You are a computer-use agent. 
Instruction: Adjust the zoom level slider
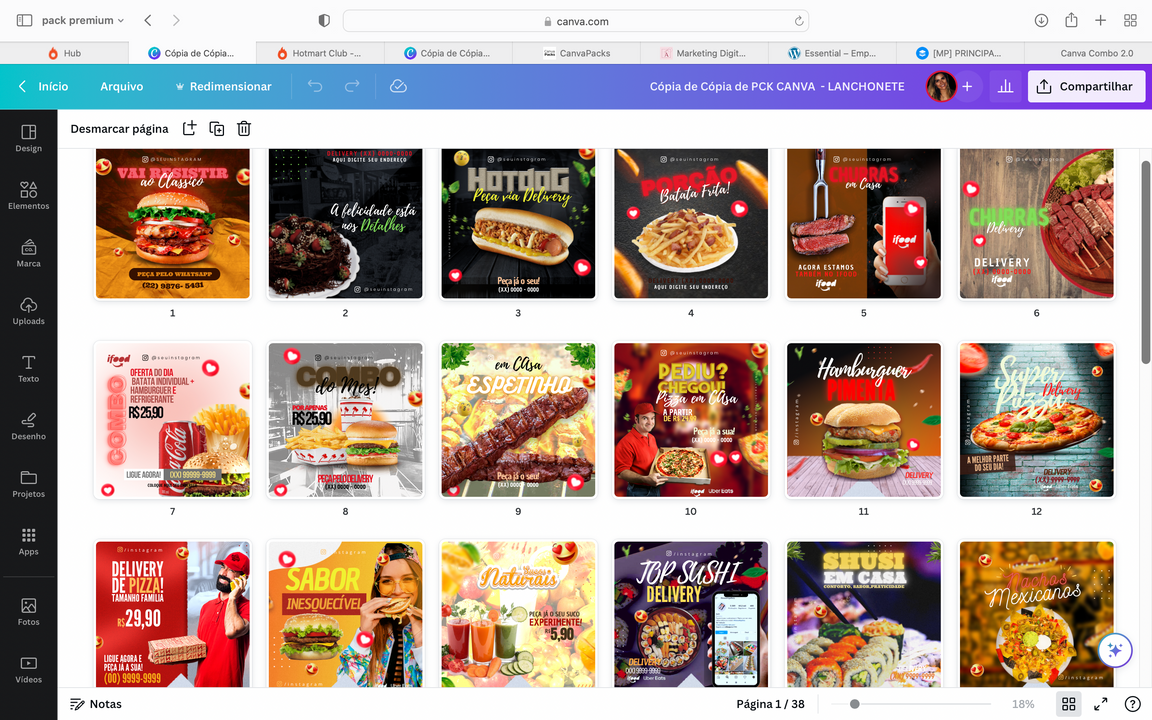point(854,704)
